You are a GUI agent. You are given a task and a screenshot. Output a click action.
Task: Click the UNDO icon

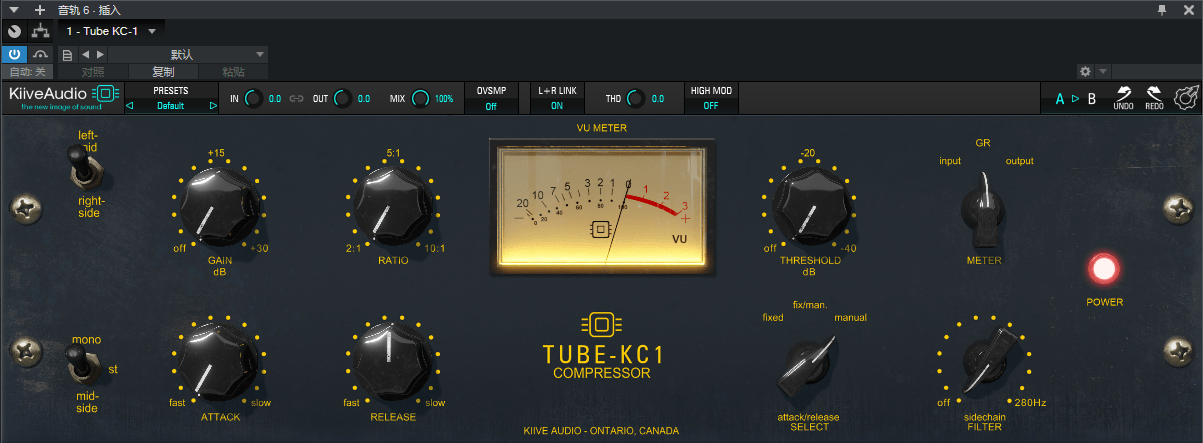point(1123,97)
